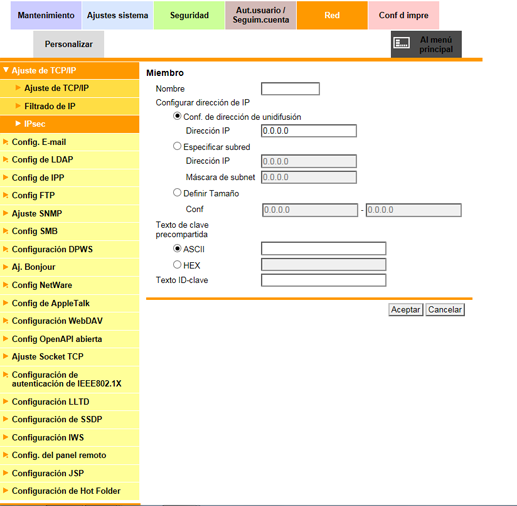Click arrow icon beside Filtrado de IP
This screenshot has width=517, height=506.
(x=18, y=106)
